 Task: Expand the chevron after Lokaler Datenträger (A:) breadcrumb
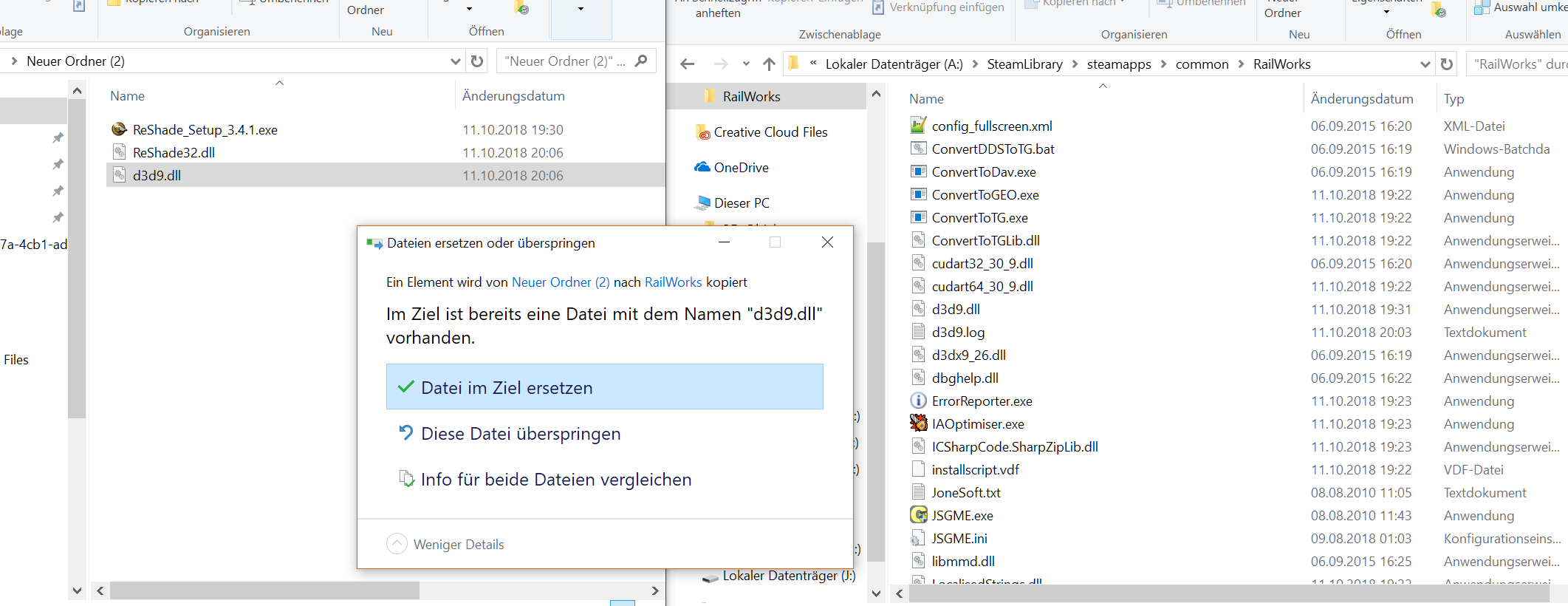pyautogui.click(x=975, y=64)
